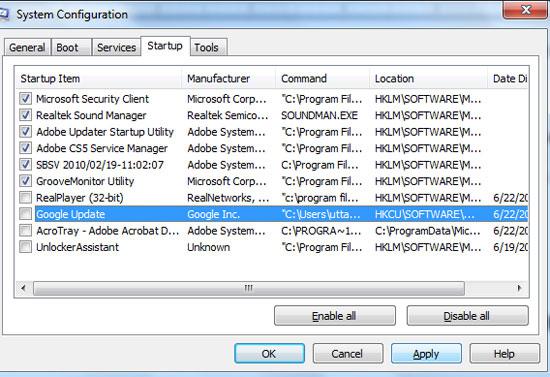Click RealNetworks manufacturer cell
Viewport: 550px width, 377px height.
pos(228,198)
